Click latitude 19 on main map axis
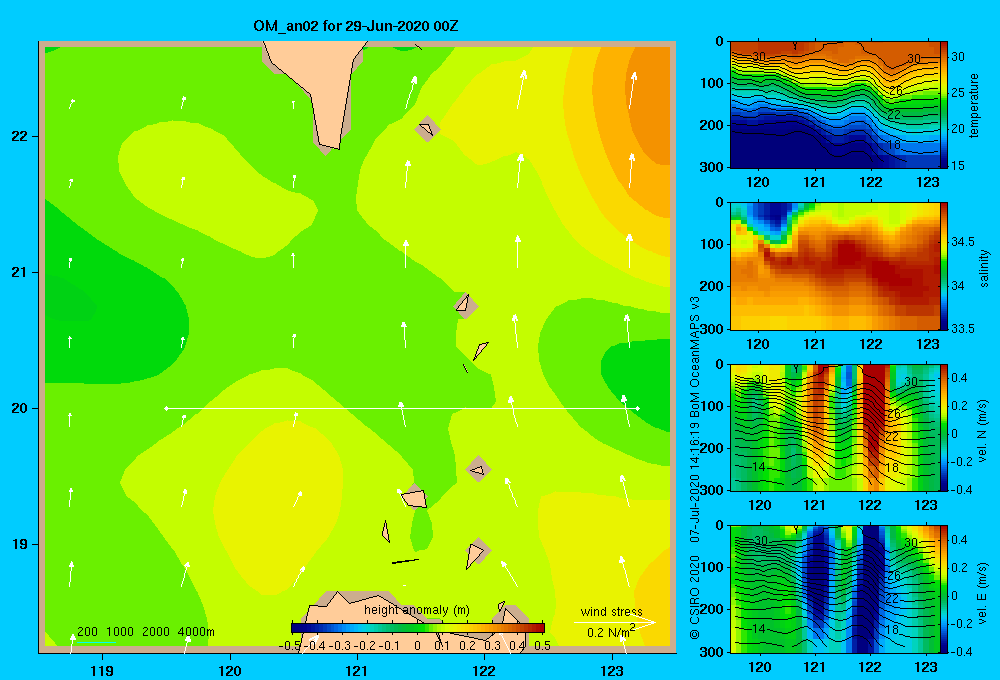1000x680 pixels. (x=19, y=544)
